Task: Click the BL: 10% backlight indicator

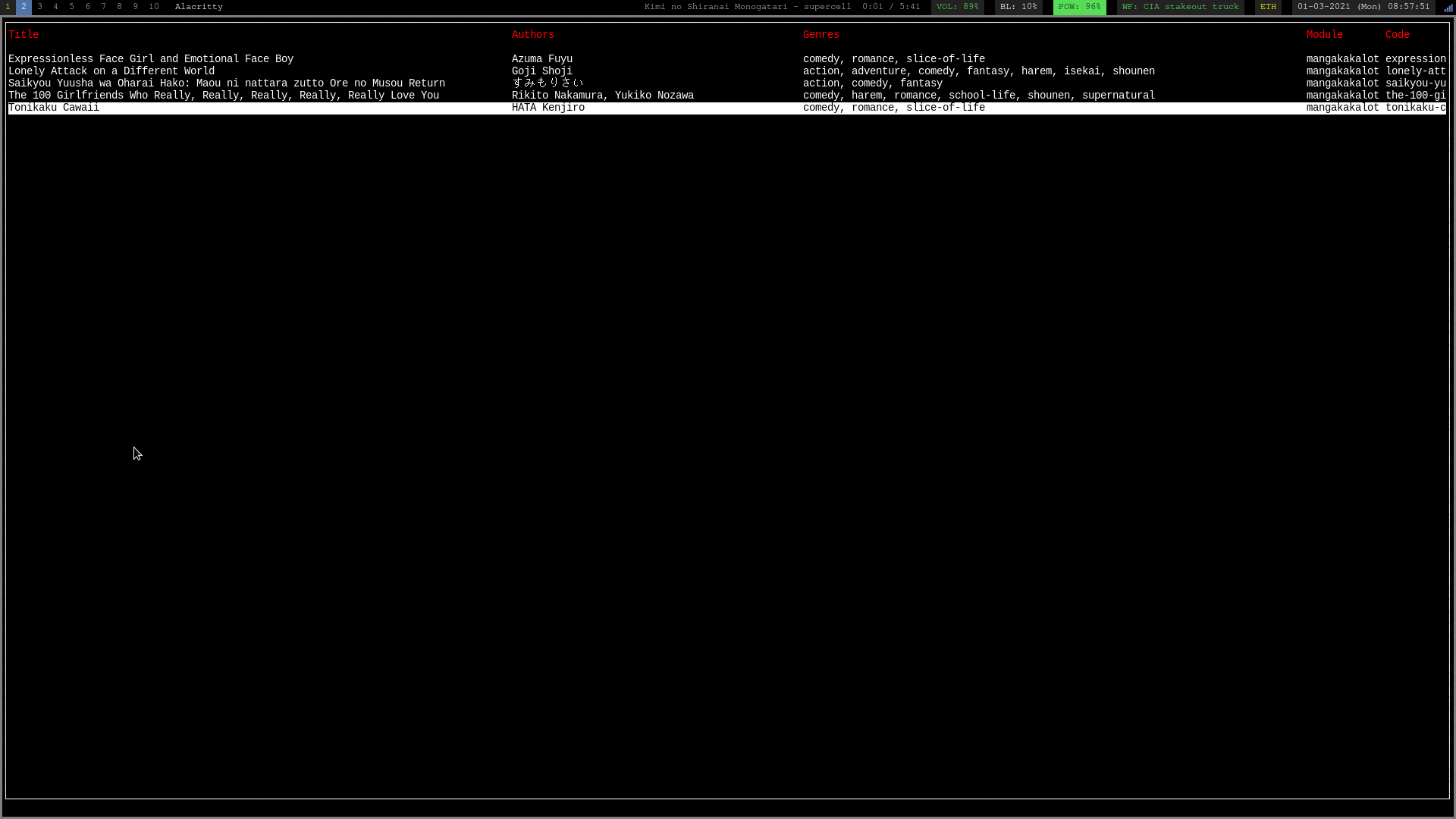Action: pos(1018,7)
